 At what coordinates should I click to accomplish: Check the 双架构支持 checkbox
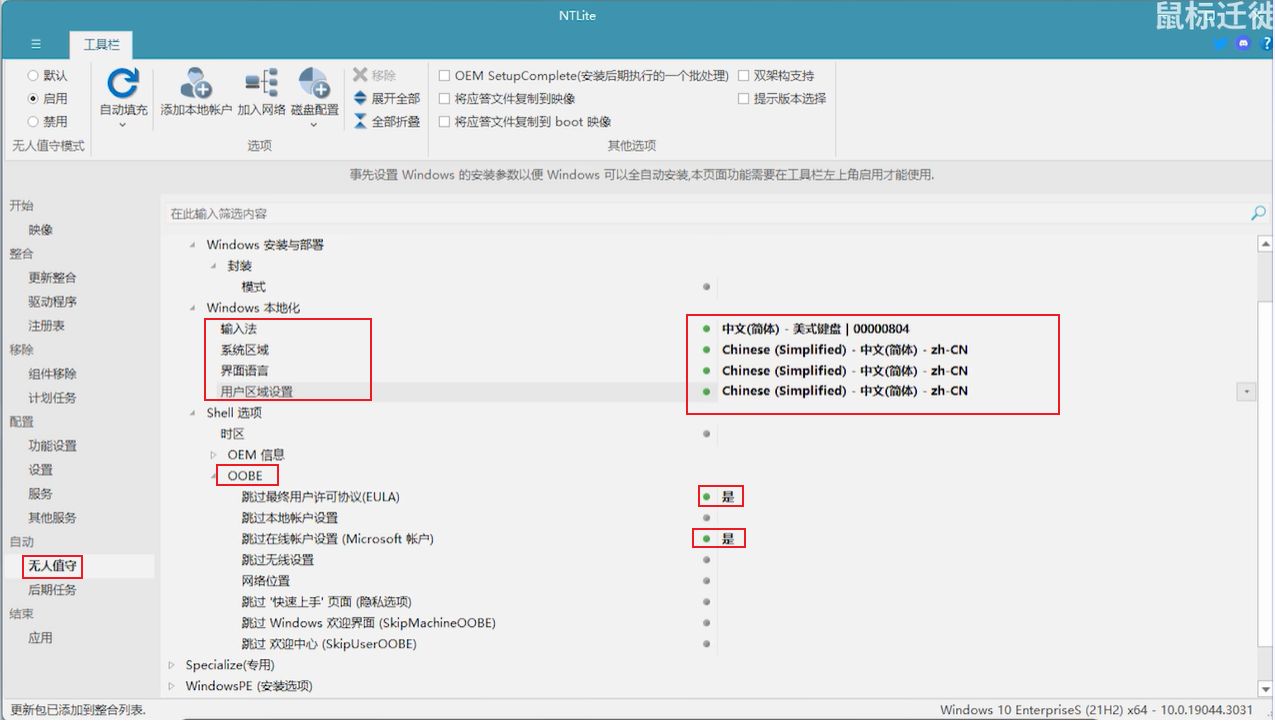tap(743, 75)
